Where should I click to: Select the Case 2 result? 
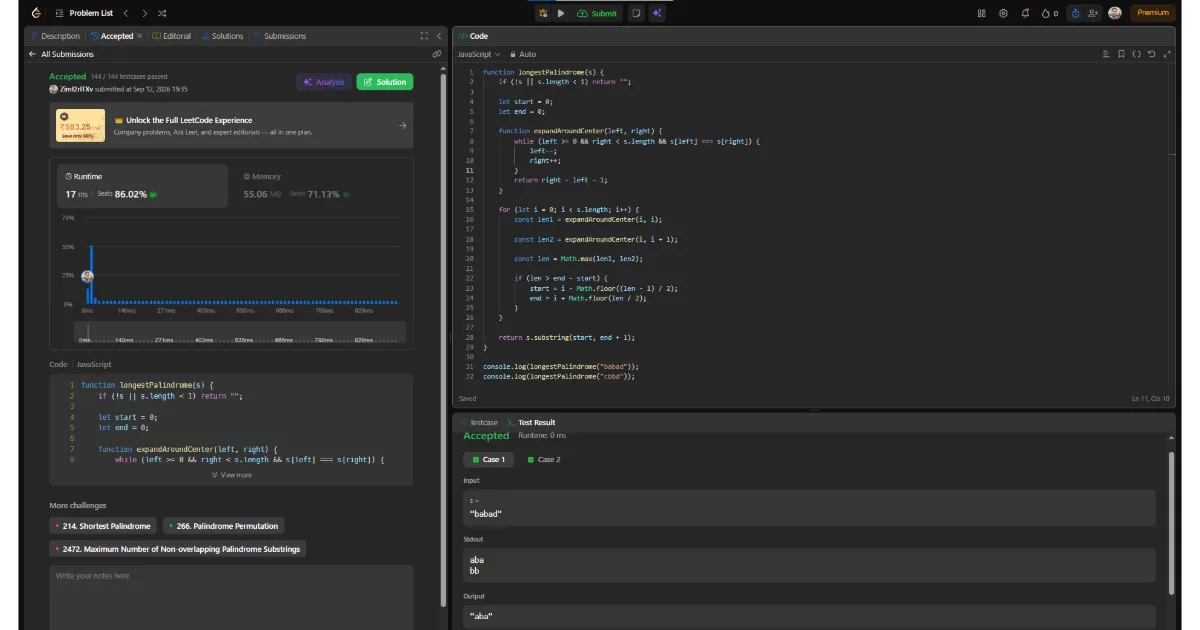544,460
